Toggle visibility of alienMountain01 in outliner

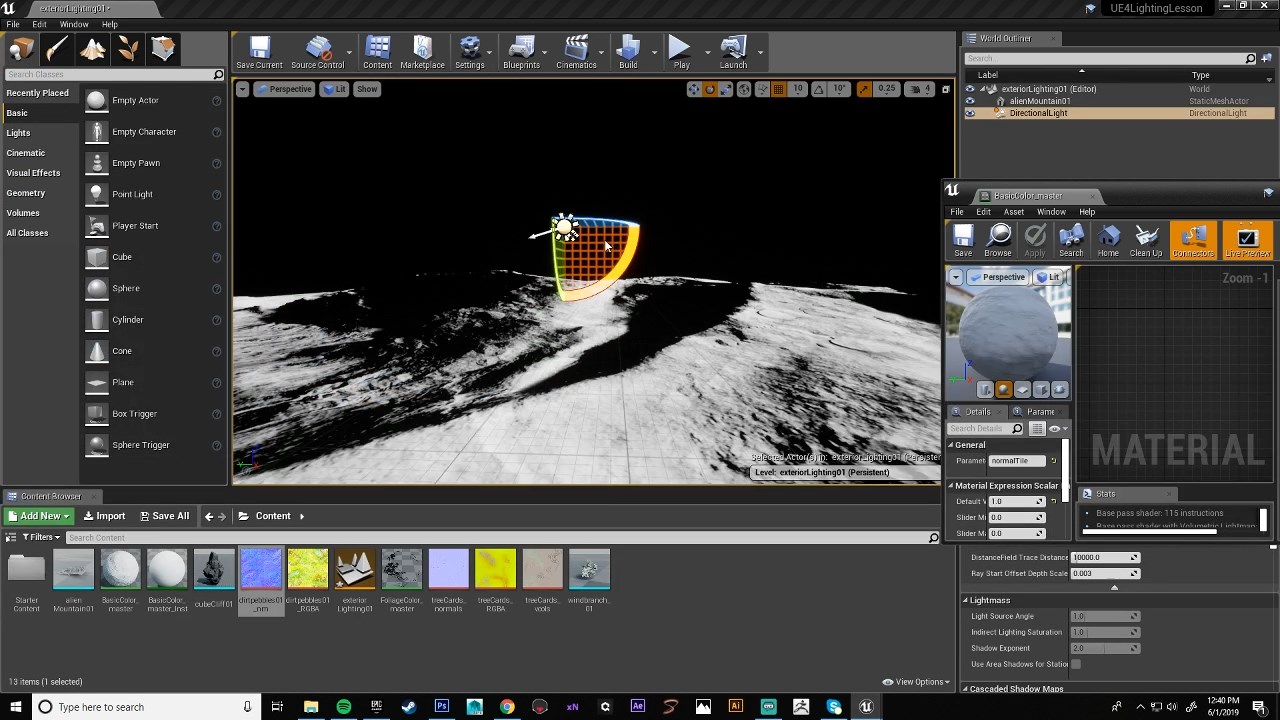pos(969,101)
